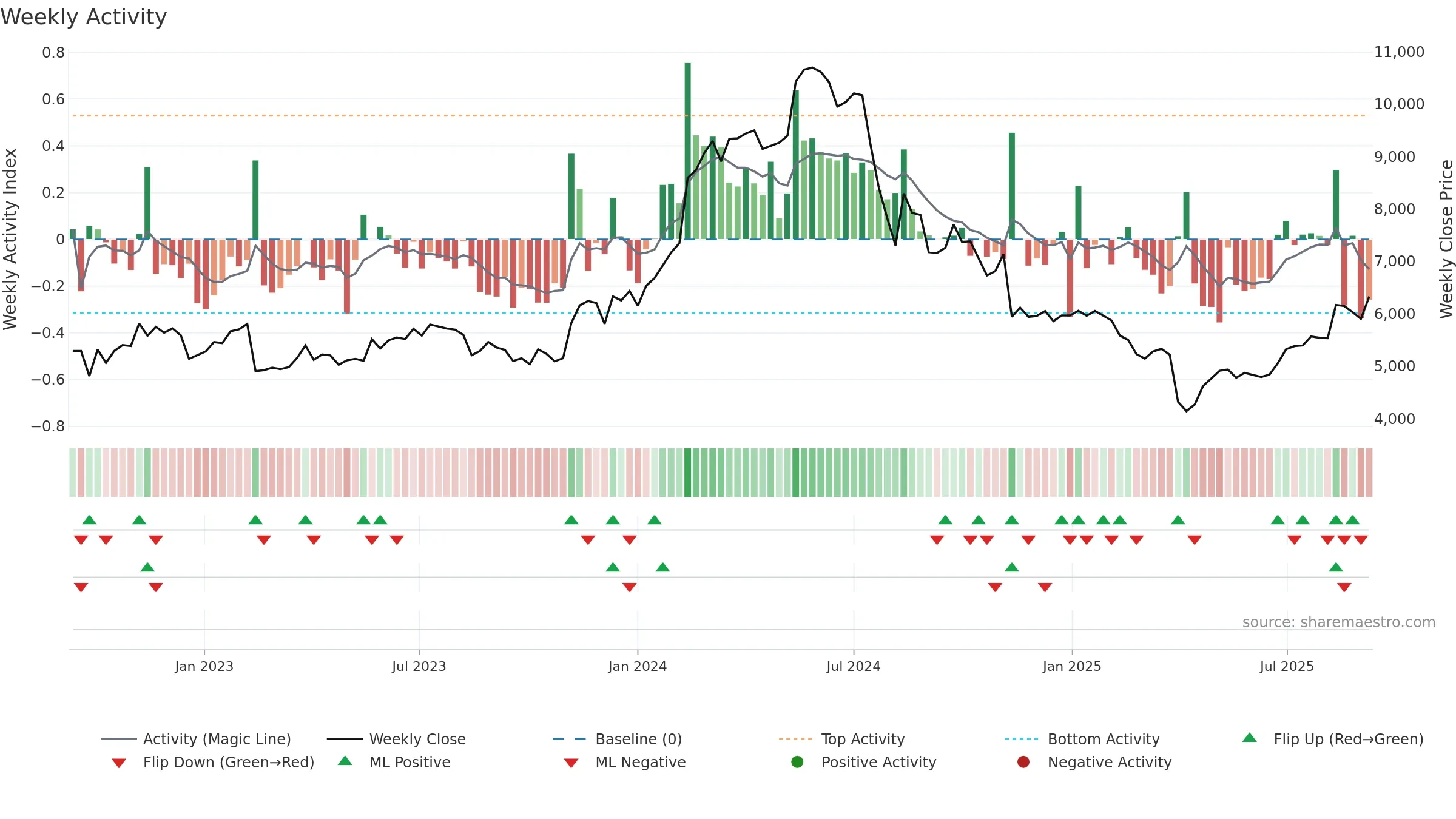Toggle Flip Up (Red→Green) legend entry

click(x=1333, y=739)
